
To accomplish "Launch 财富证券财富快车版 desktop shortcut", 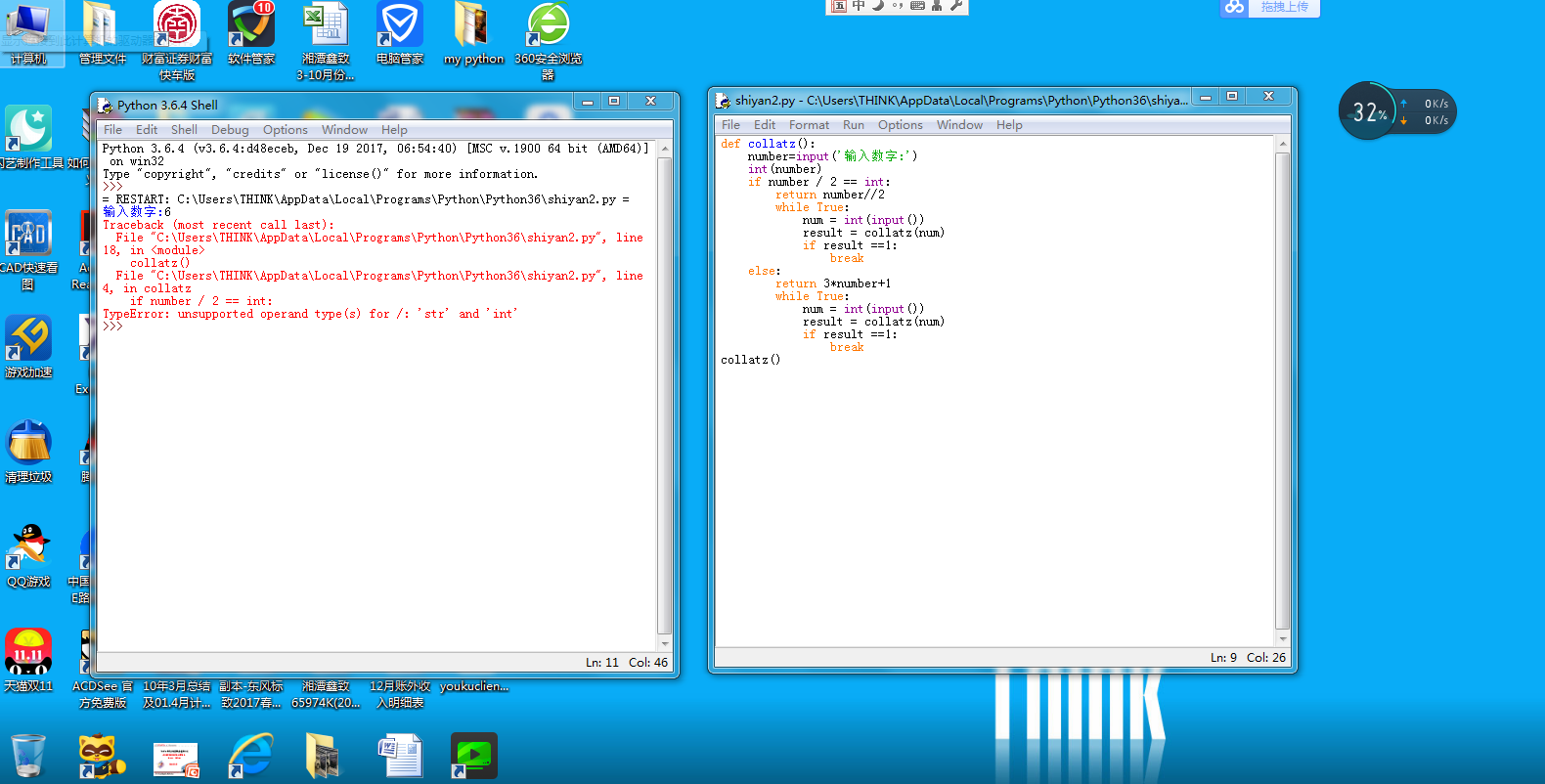I will 177,39.
